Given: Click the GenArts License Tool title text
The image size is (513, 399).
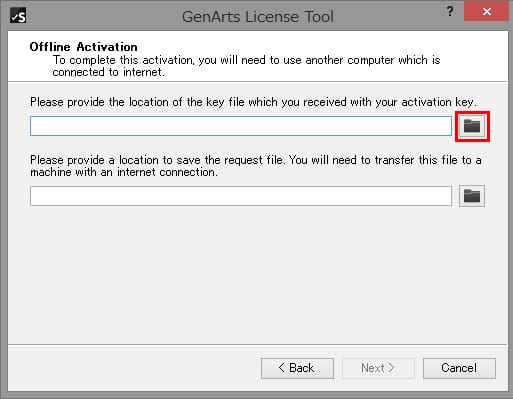Looking at the screenshot, I should pyautogui.click(x=258, y=16).
